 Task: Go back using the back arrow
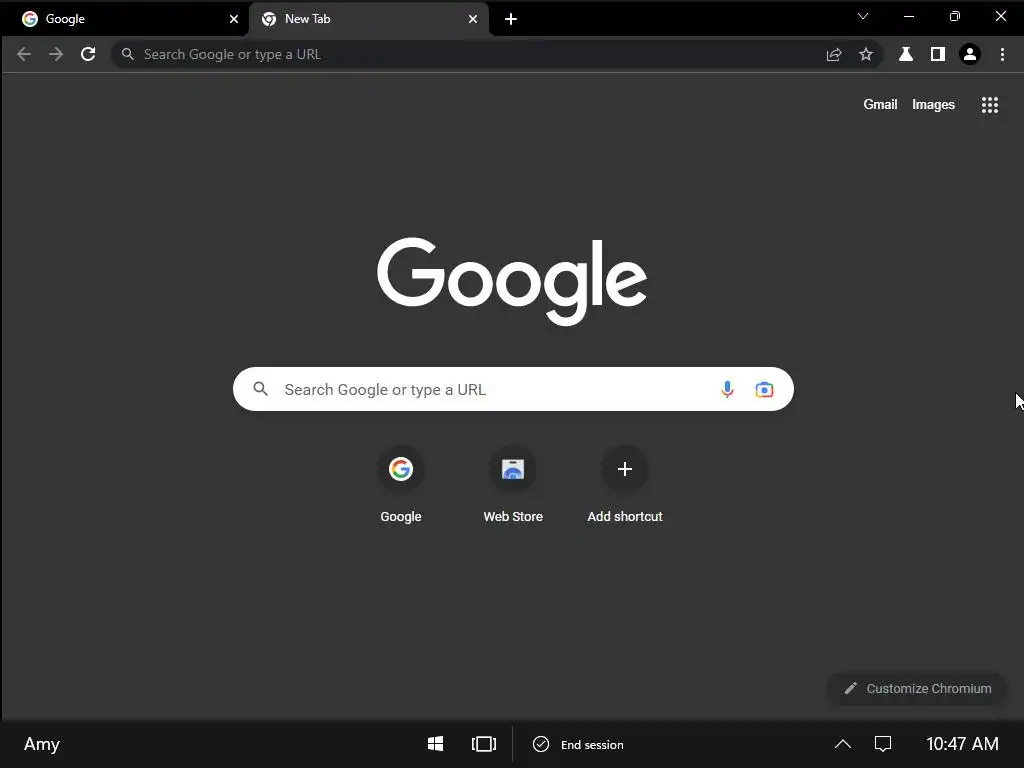[x=24, y=54]
